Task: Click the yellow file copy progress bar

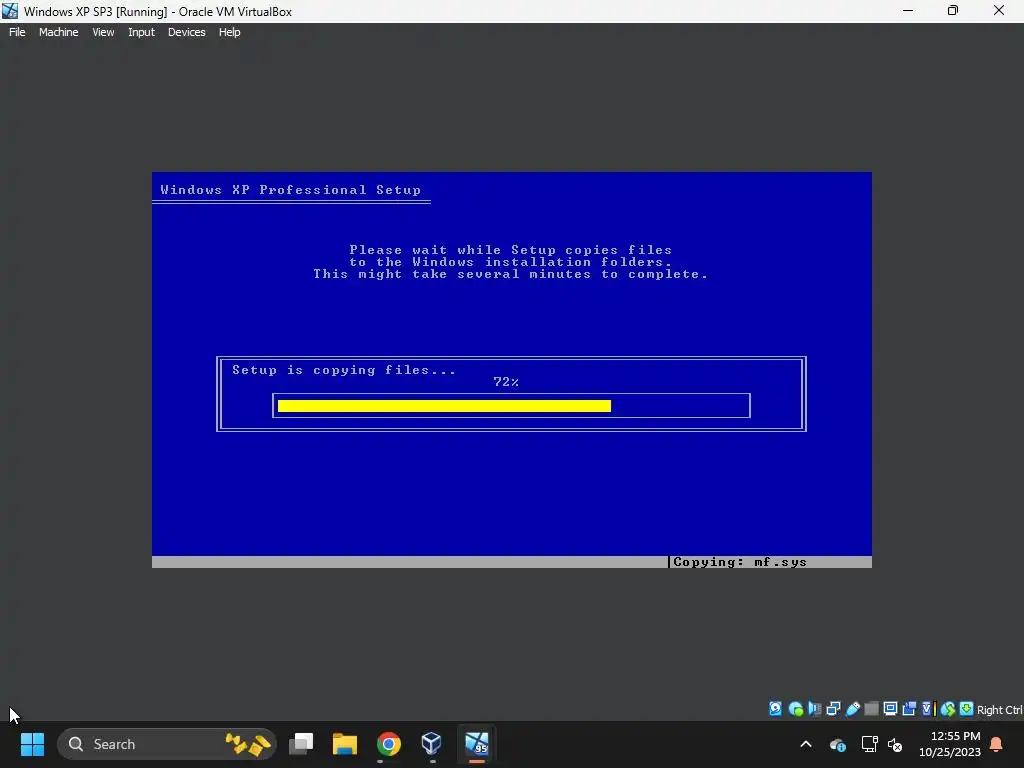Action: pyautogui.click(x=444, y=406)
